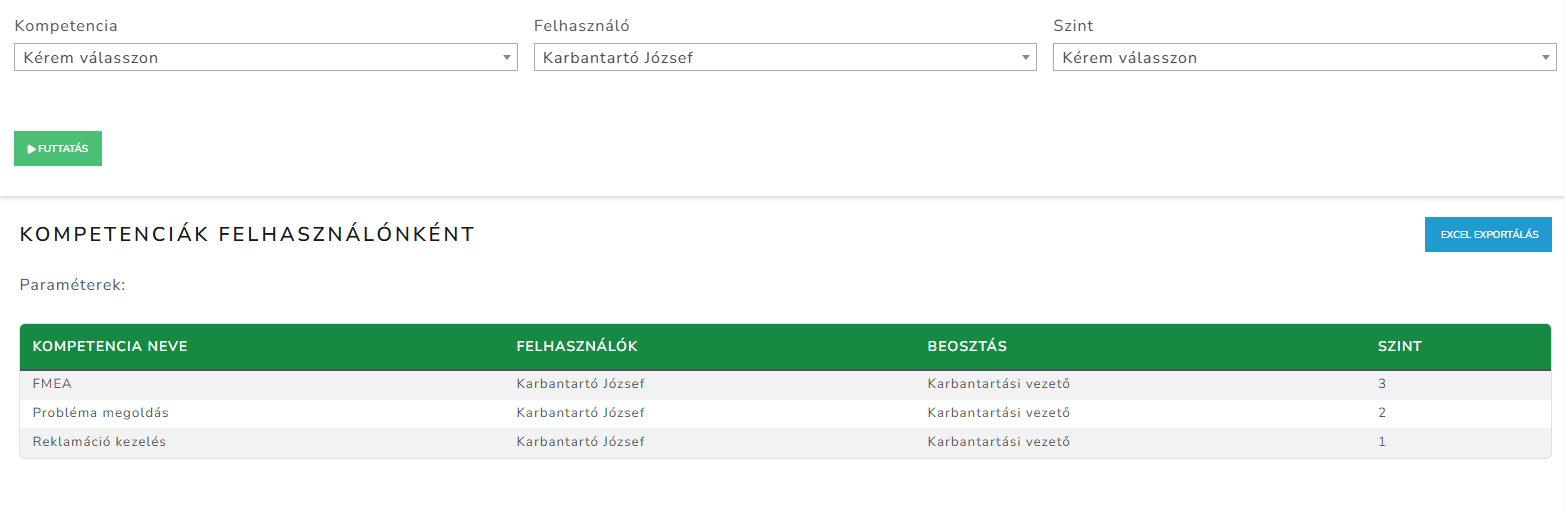
Task: Click the Kompetencia dropdown arrow
Action: 507,57
